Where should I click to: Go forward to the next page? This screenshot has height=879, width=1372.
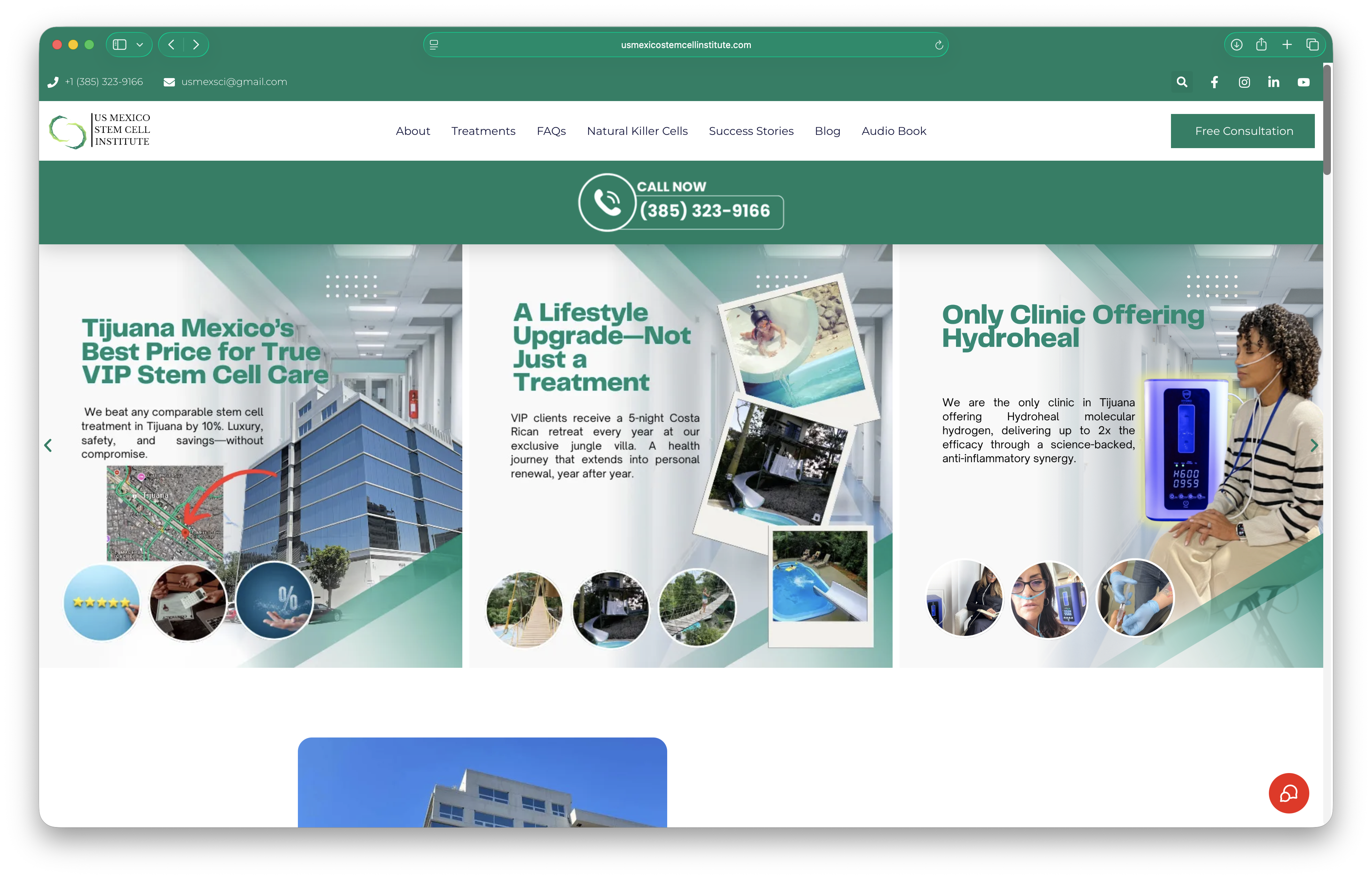coord(196,45)
